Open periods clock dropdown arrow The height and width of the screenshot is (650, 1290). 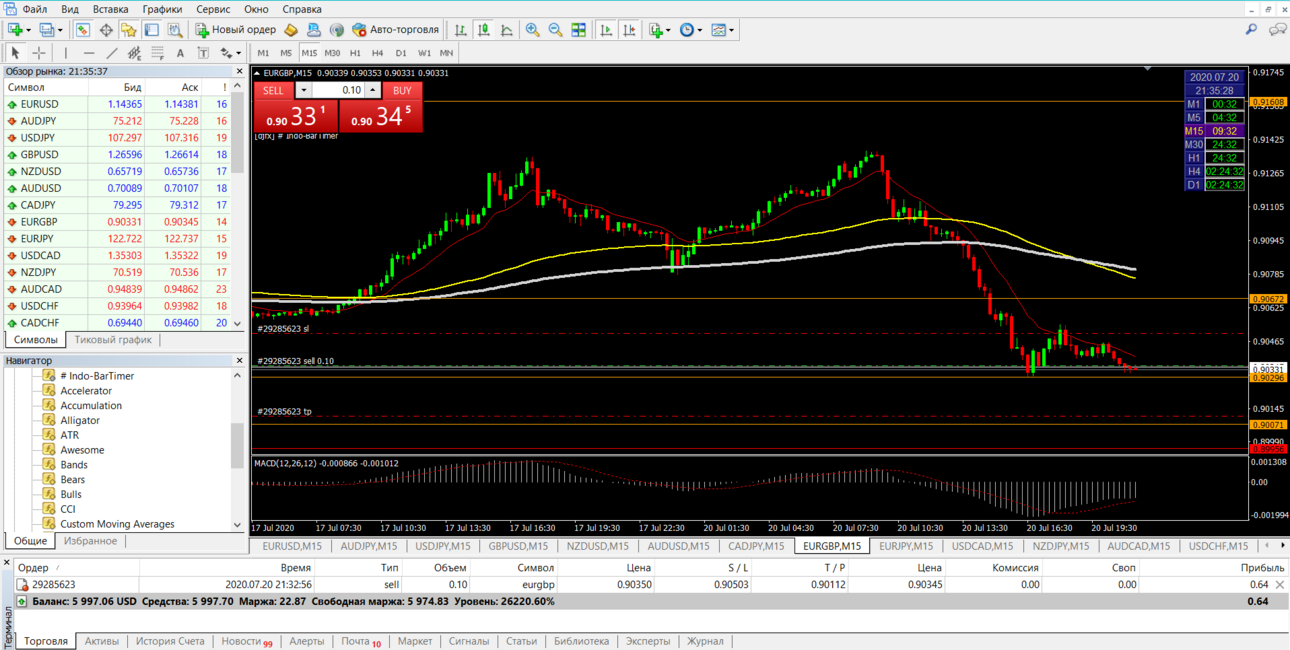[700, 30]
